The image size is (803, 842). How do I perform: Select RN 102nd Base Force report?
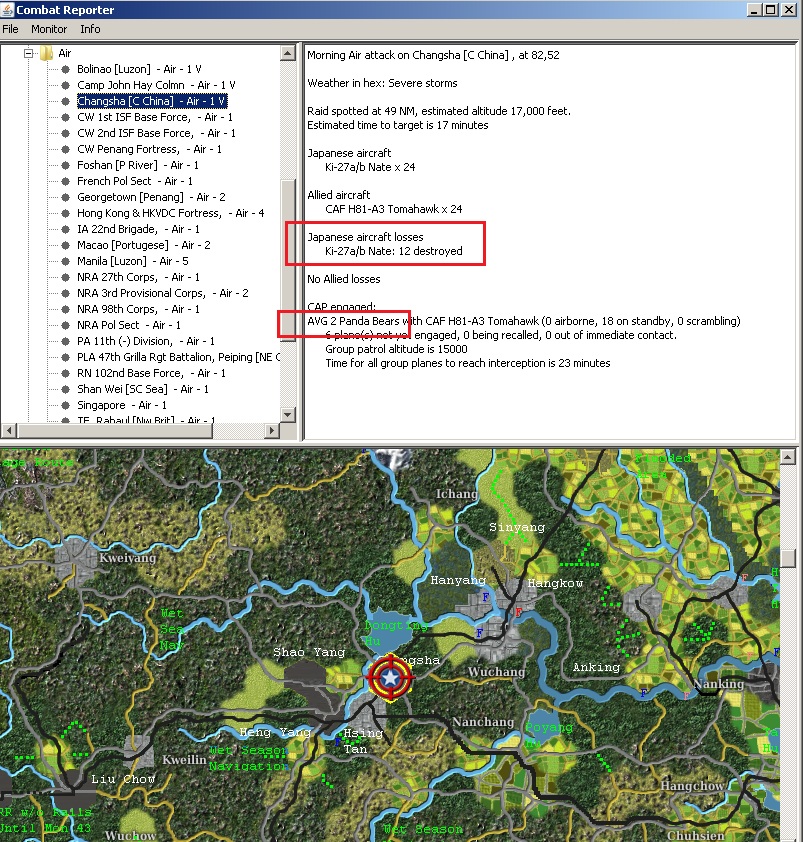[151, 373]
